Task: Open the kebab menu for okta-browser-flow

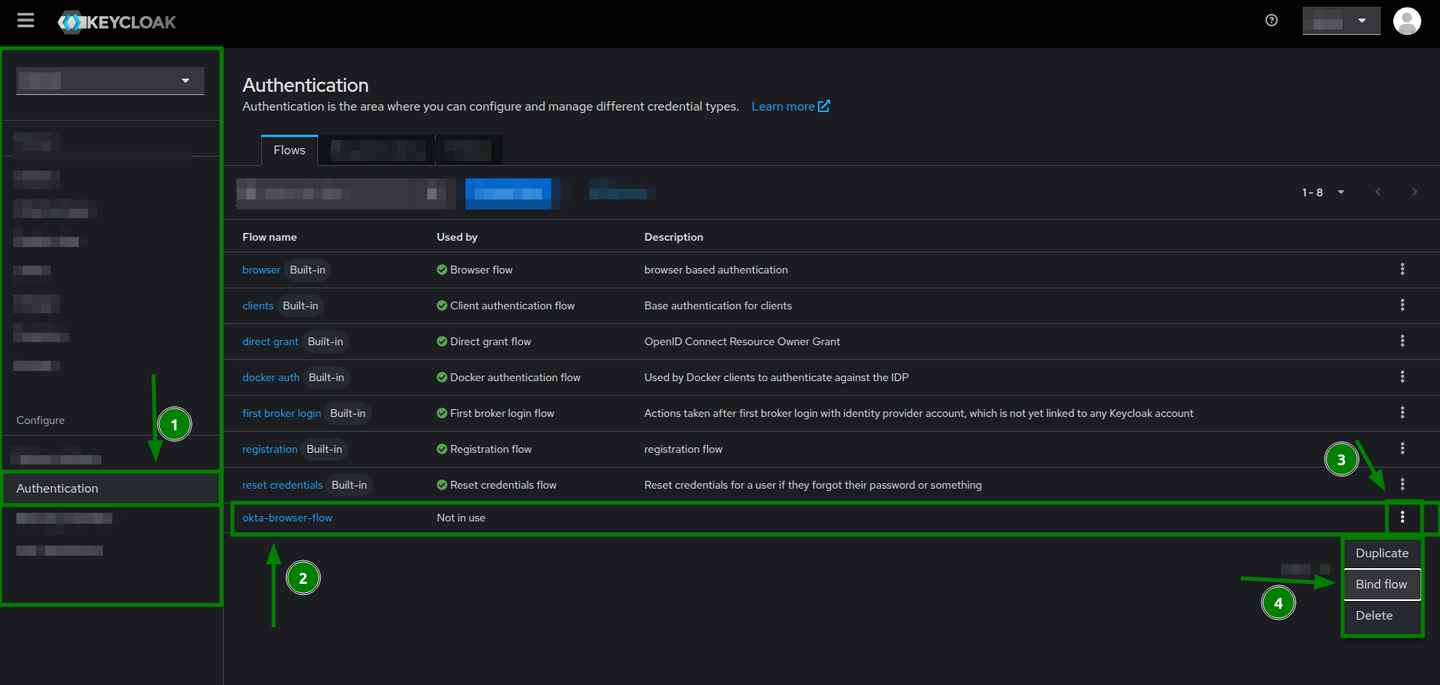Action: point(1402,517)
